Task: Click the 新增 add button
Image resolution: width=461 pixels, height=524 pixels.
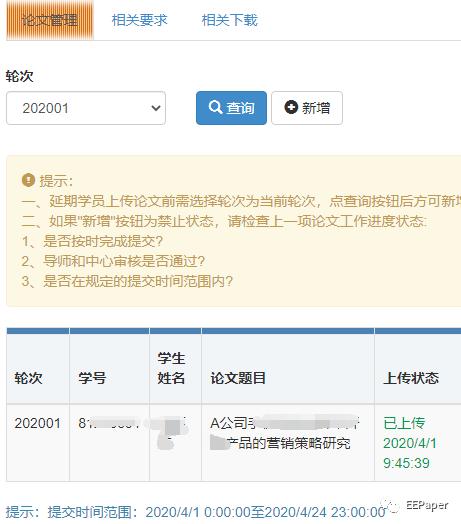Action: 307,108
